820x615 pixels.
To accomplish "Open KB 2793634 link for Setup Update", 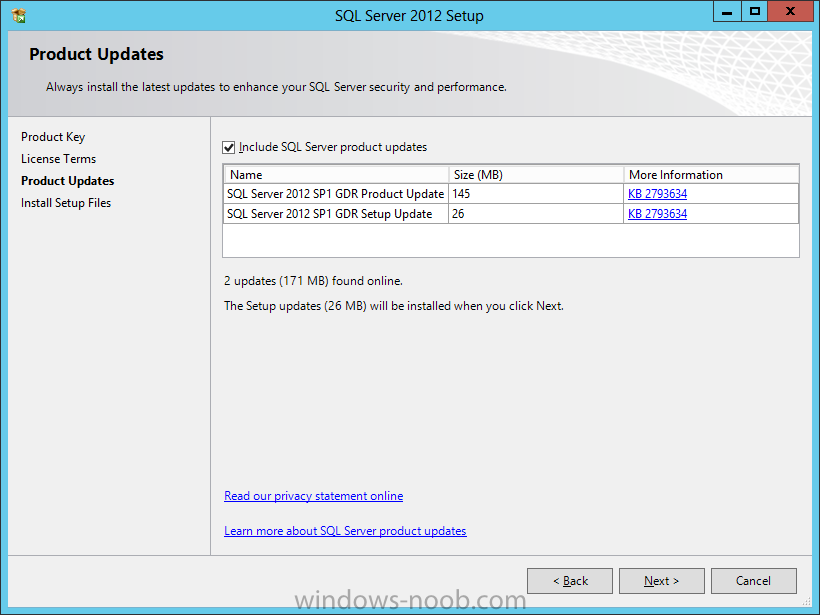I will 657,214.
